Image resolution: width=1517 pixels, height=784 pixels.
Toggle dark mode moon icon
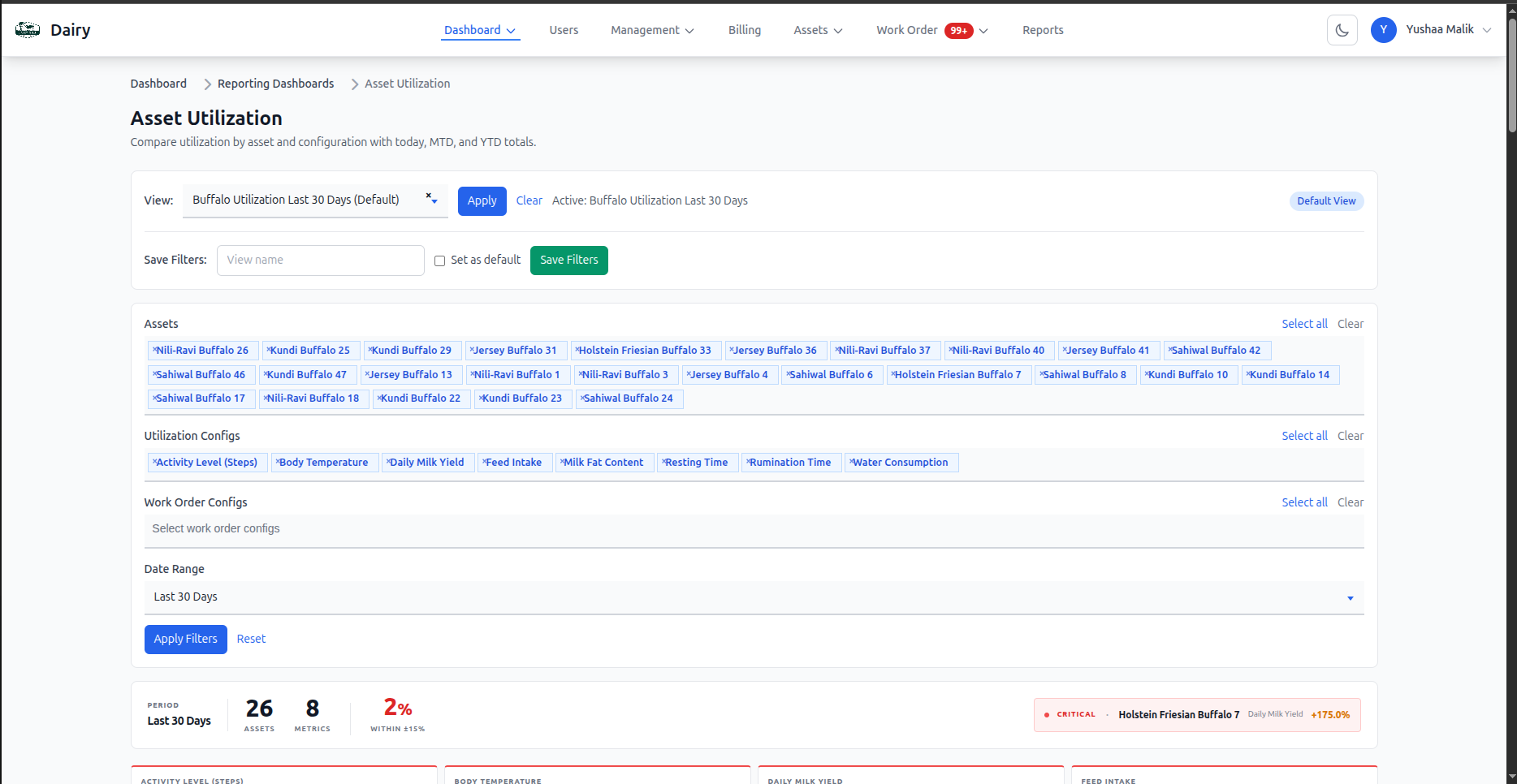1342,30
